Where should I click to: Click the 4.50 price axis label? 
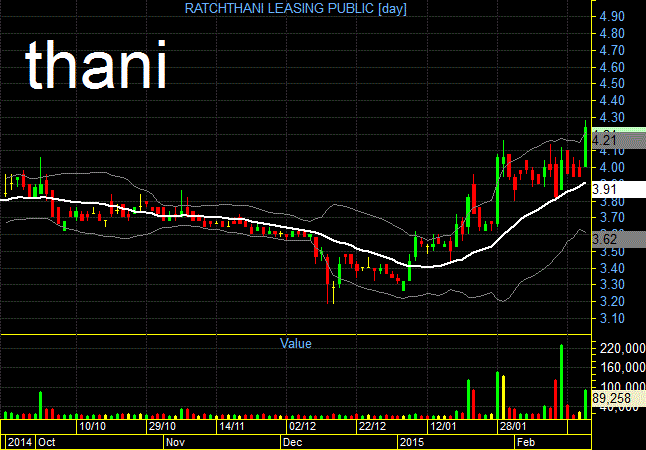(613, 84)
